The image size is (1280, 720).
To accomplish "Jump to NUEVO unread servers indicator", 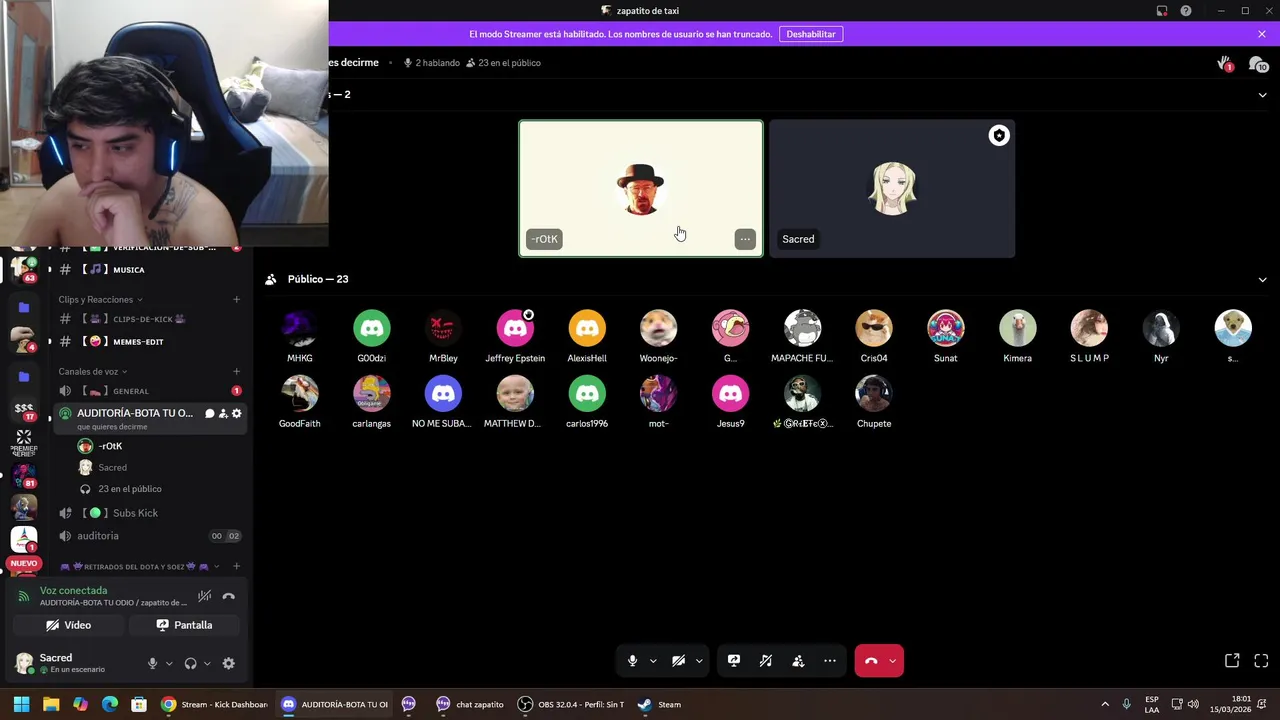I will click(x=24, y=564).
